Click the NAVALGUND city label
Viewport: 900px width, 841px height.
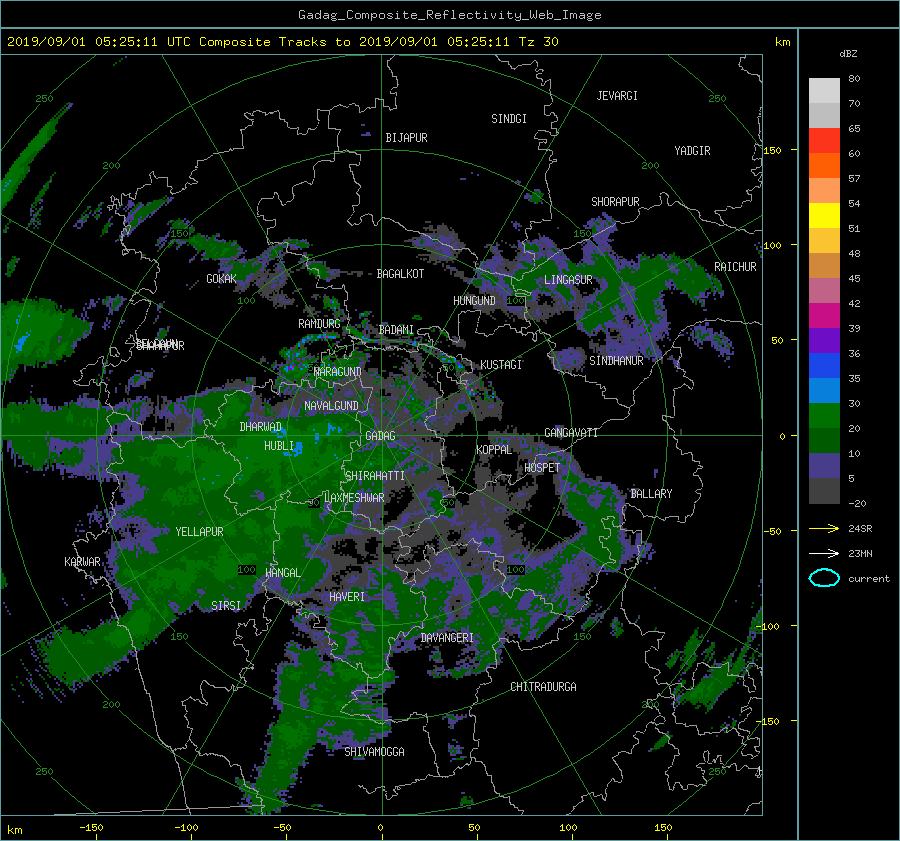[331, 406]
